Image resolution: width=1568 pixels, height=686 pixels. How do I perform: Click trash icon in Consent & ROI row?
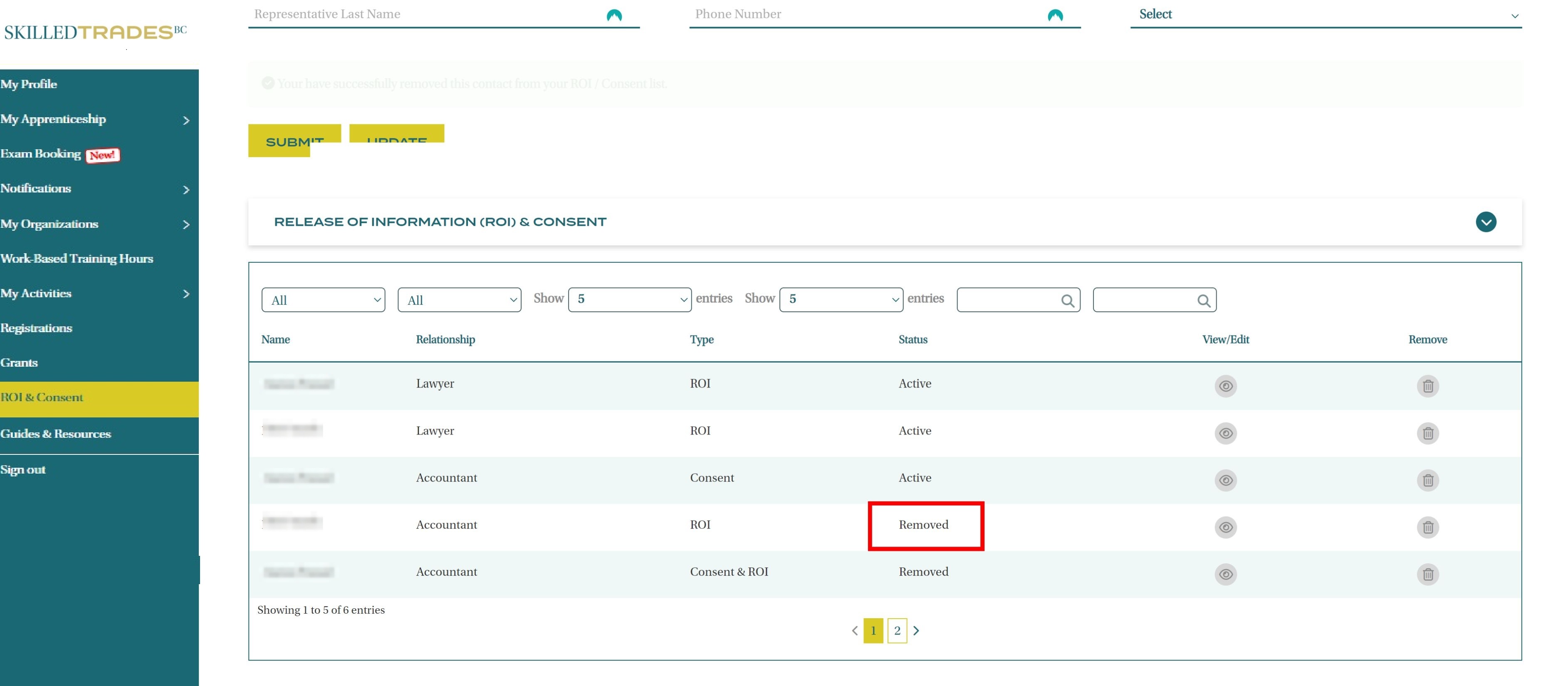pyautogui.click(x=1427, y=574)
